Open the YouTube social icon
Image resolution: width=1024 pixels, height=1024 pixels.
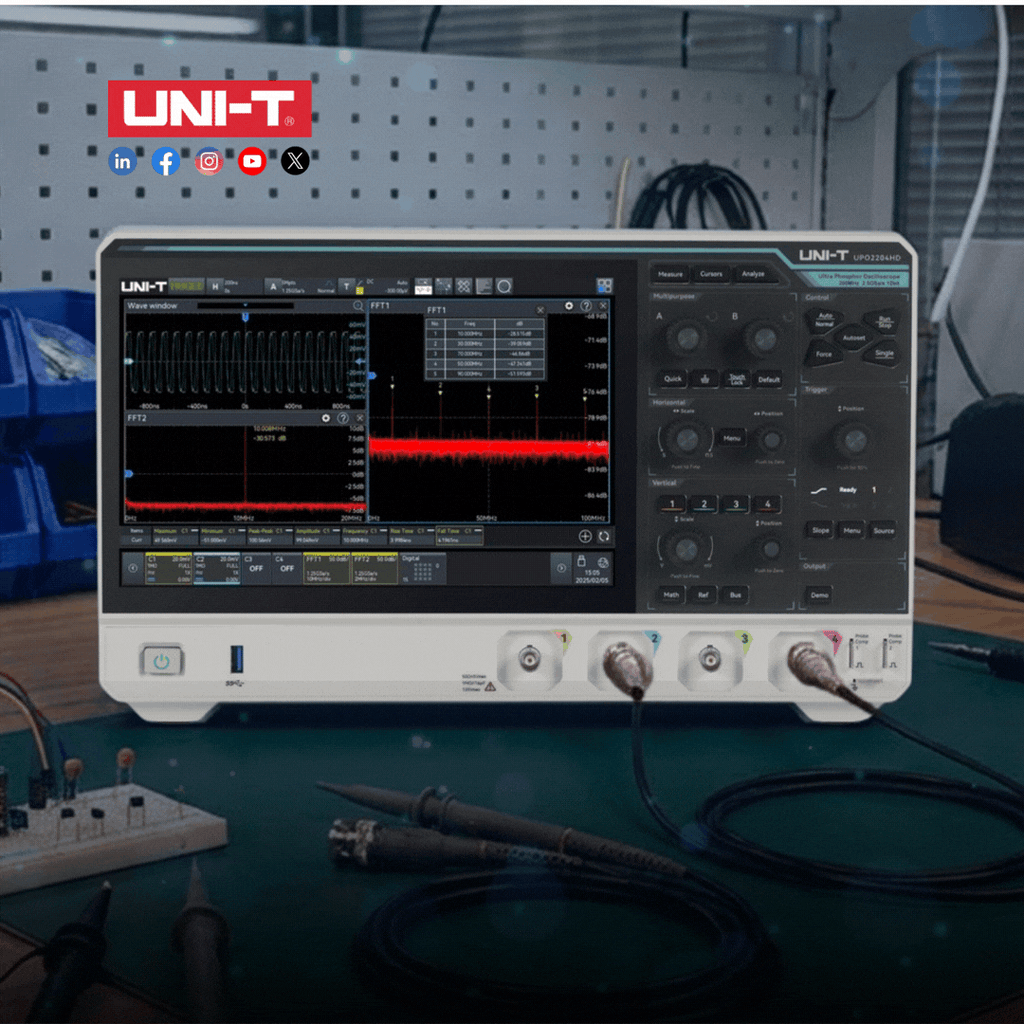(252, 161)
